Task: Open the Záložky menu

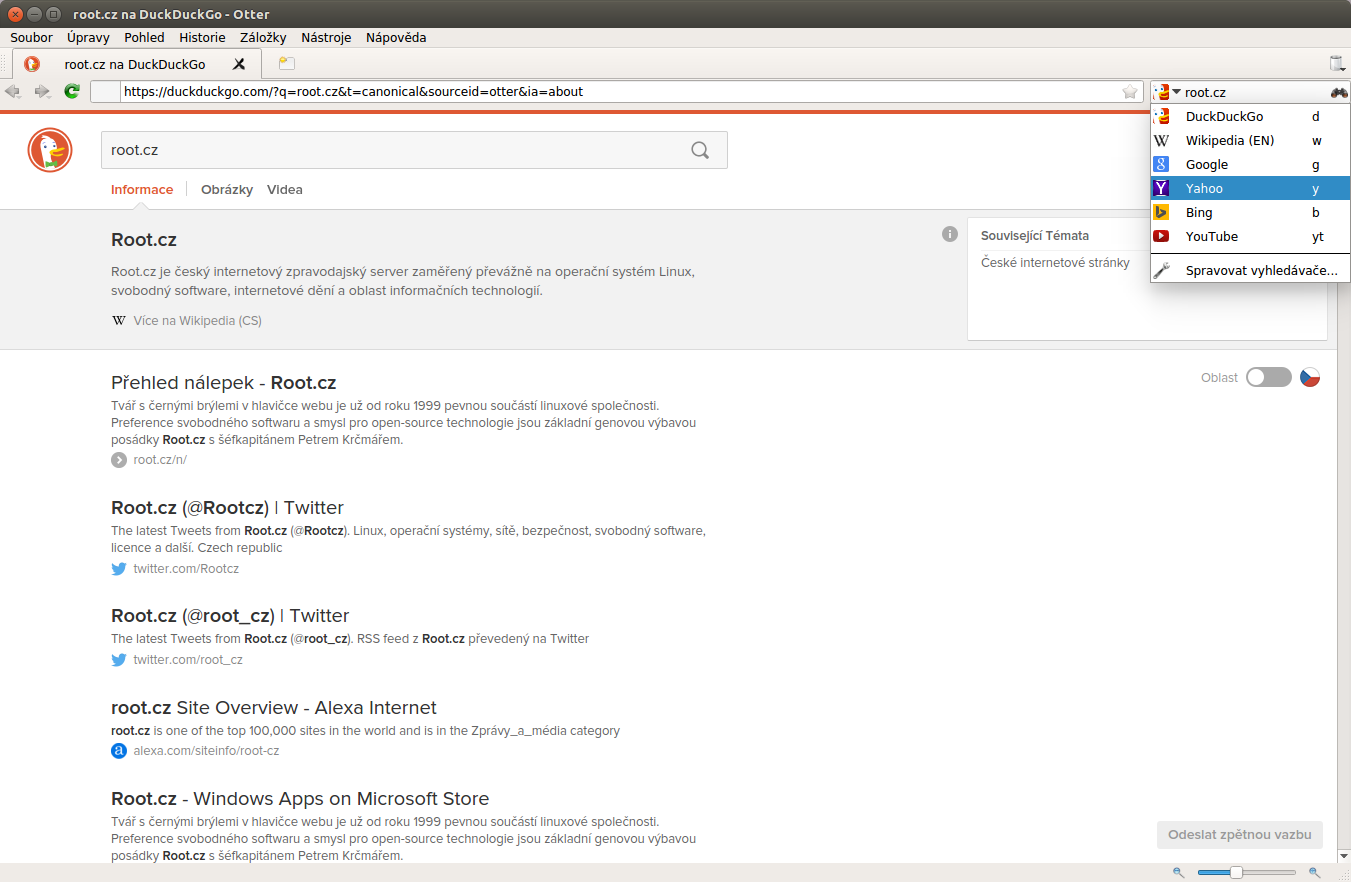Action: coord(263,37)
